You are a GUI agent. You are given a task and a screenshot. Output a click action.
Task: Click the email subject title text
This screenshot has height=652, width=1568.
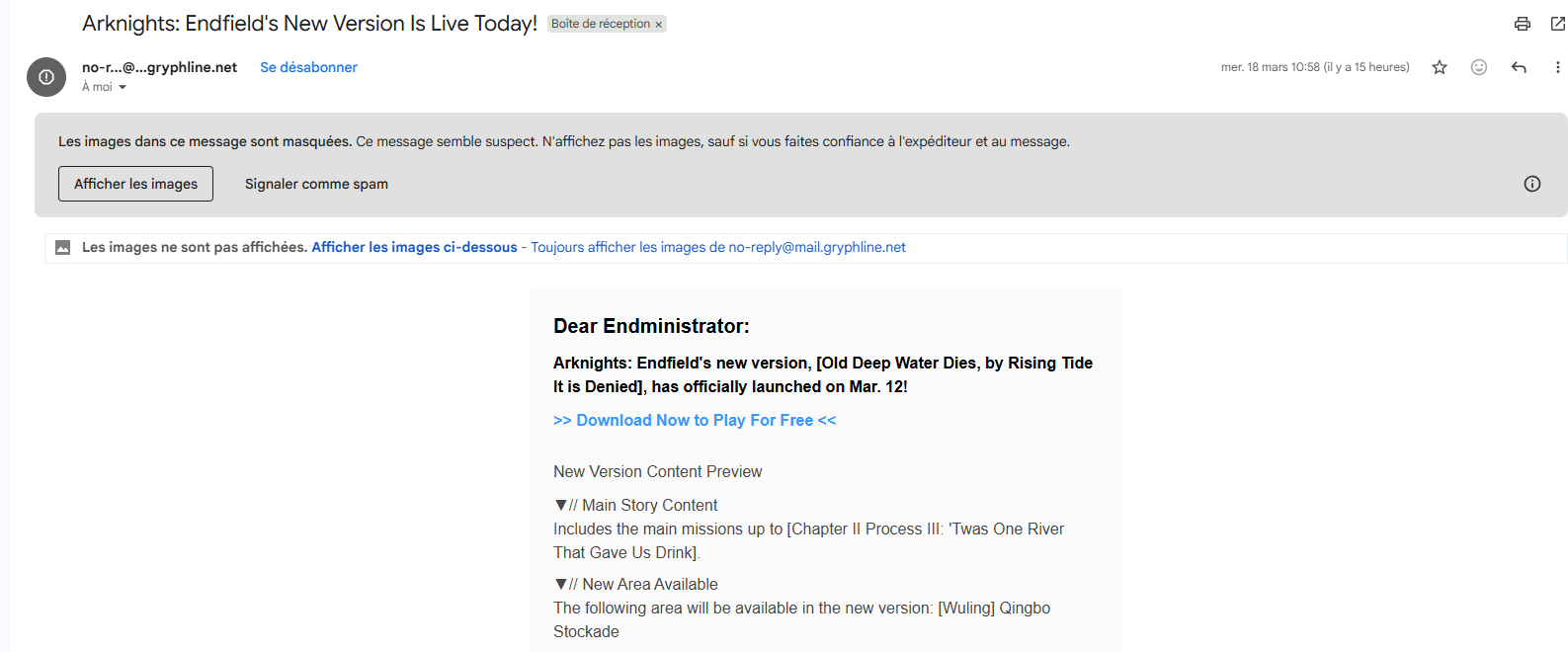coord(309,24)
